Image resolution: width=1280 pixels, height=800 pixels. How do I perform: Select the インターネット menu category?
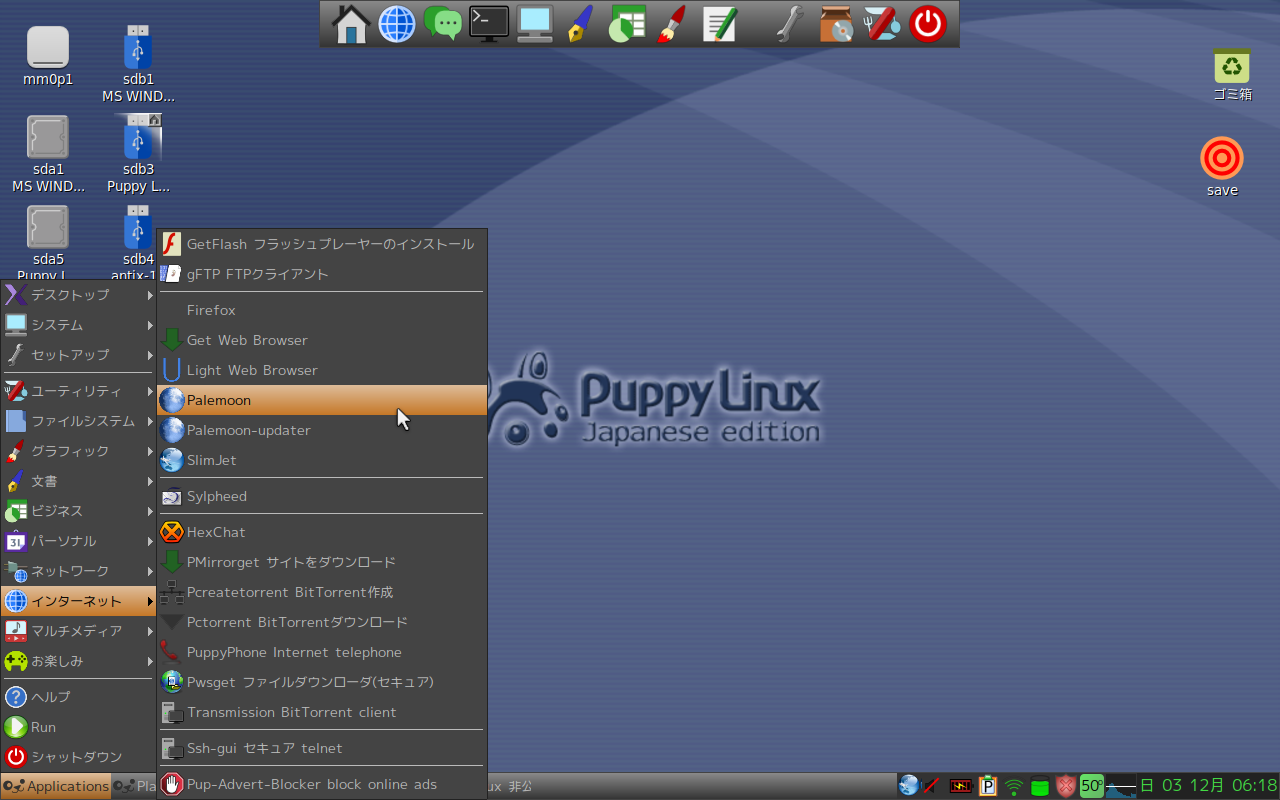coord(79,601)
